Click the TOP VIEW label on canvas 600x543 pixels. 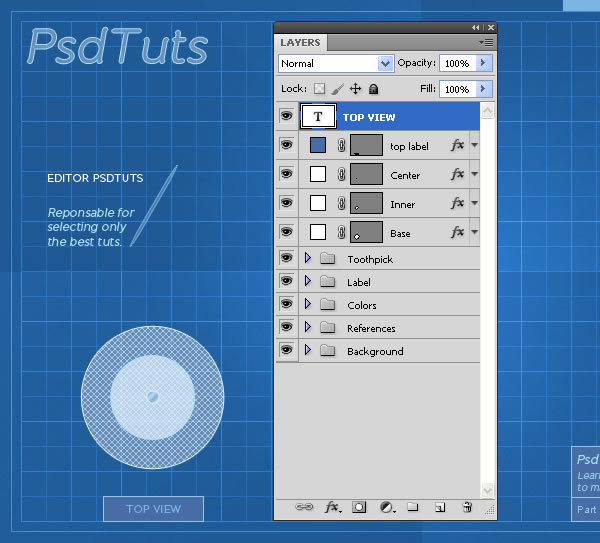(x=153, y=509)
